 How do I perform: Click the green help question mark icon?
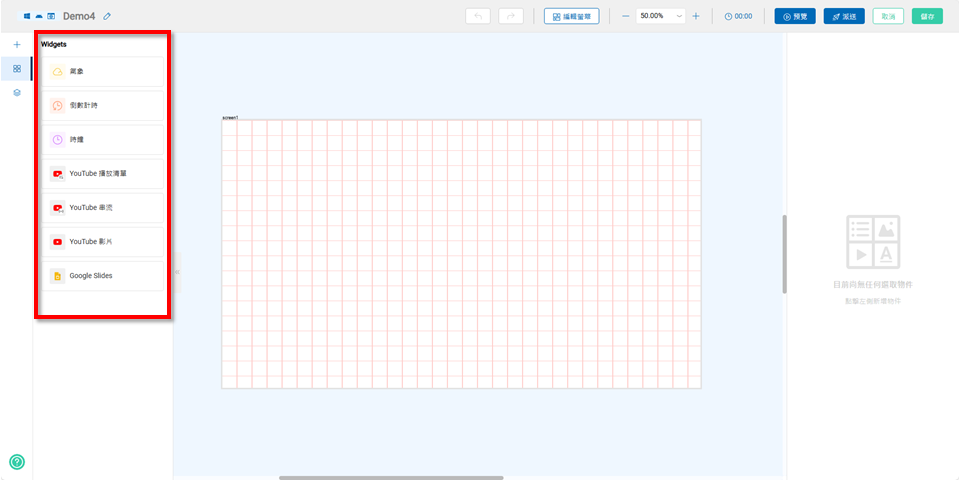(x=16, y=462)
